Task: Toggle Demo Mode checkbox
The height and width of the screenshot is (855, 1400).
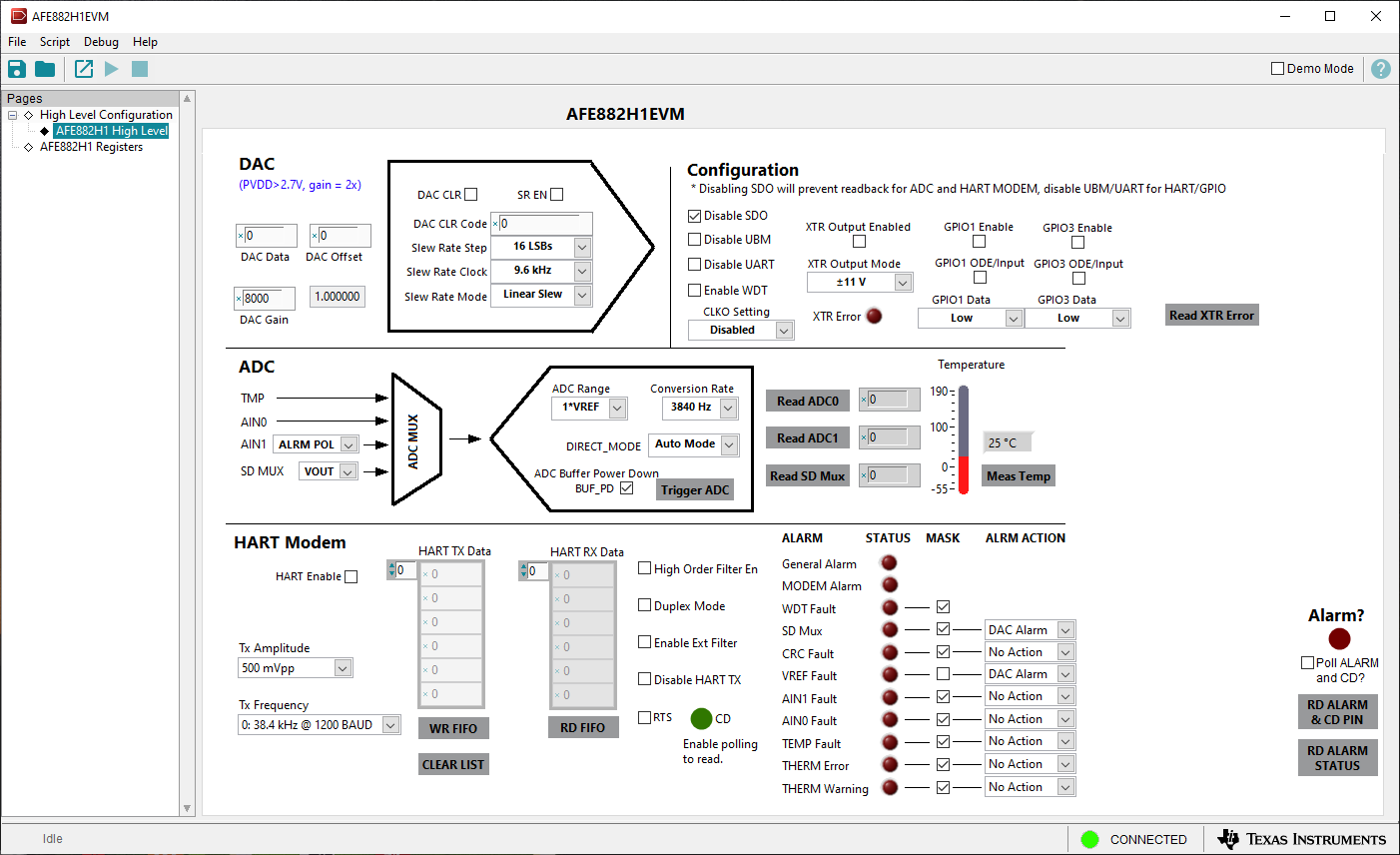Action: (x=1277, y=69)
